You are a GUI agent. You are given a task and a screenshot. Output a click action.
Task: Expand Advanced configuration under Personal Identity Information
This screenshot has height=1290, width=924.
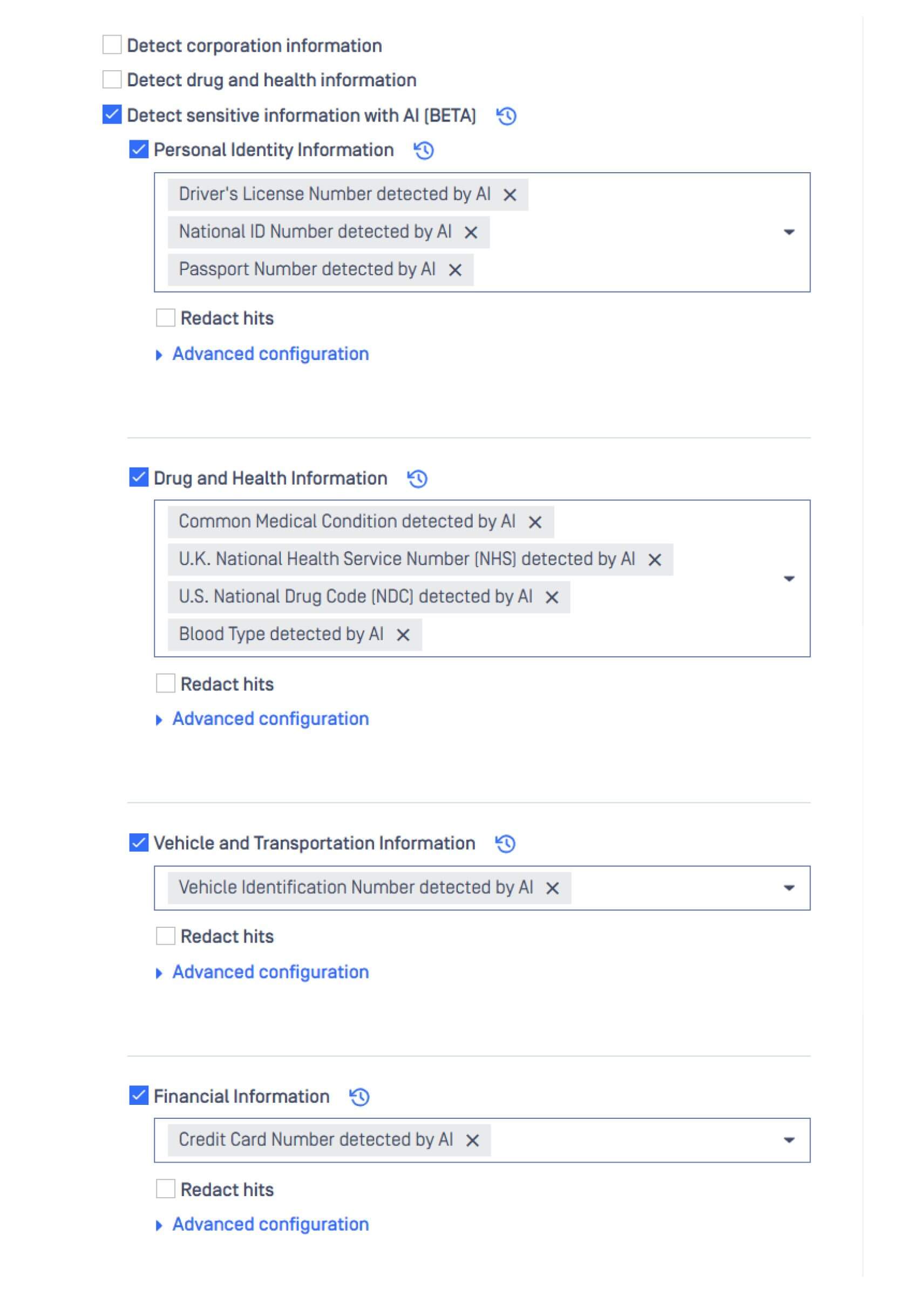[269, 354]
